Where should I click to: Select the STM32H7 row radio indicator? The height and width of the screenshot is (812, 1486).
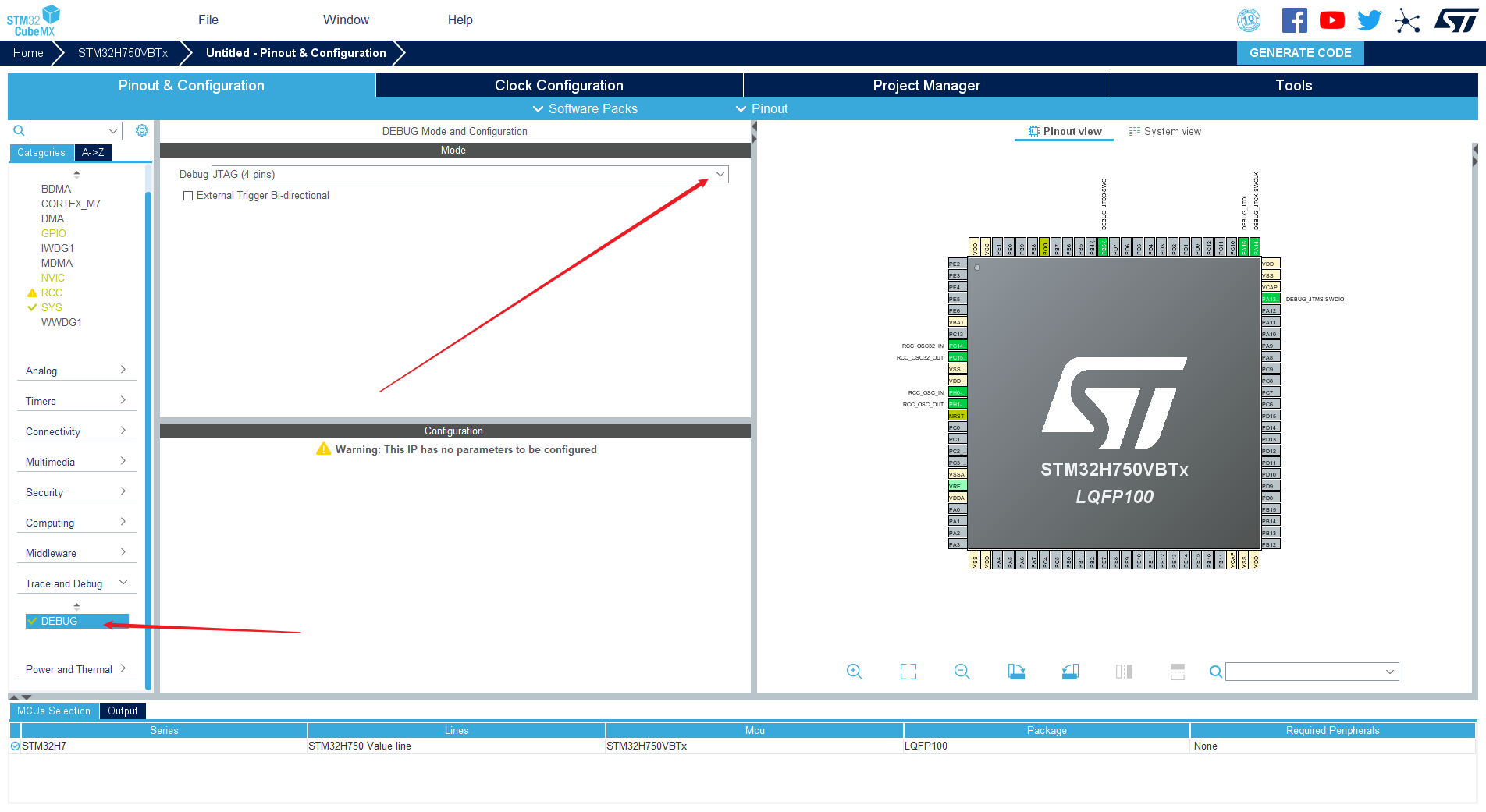pyautogui.click(x=15, y=746)
